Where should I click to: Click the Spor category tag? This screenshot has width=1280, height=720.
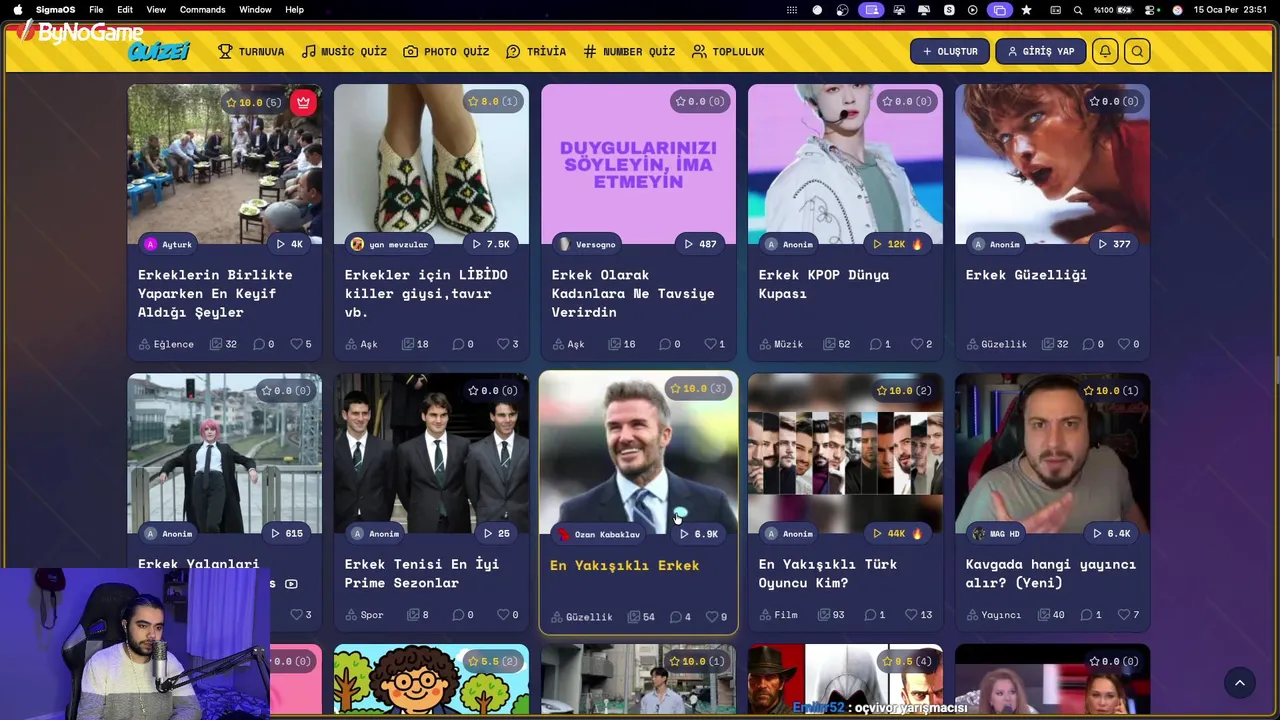point(365,615)
